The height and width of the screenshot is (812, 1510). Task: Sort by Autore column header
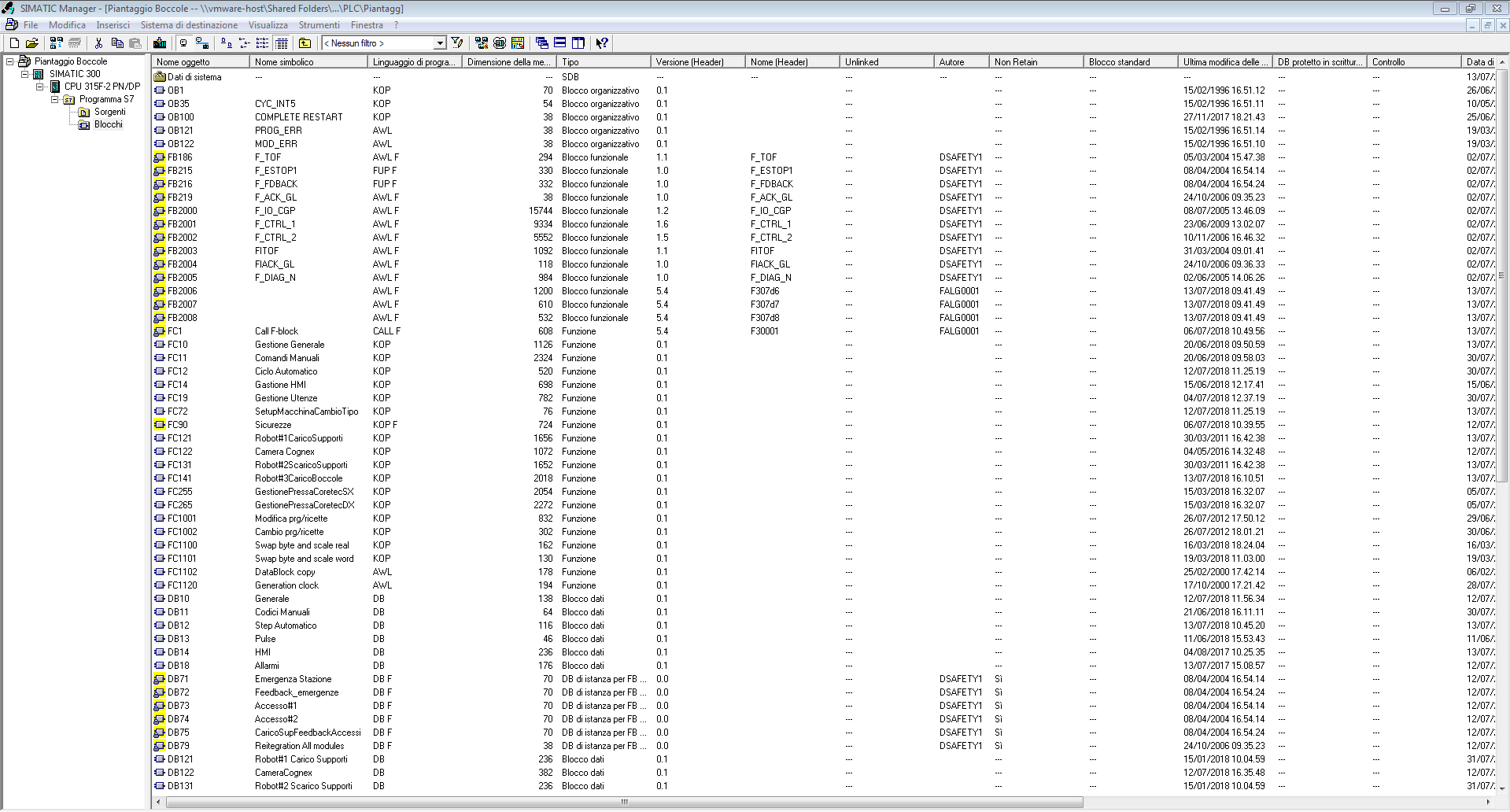tap(962, 61)
